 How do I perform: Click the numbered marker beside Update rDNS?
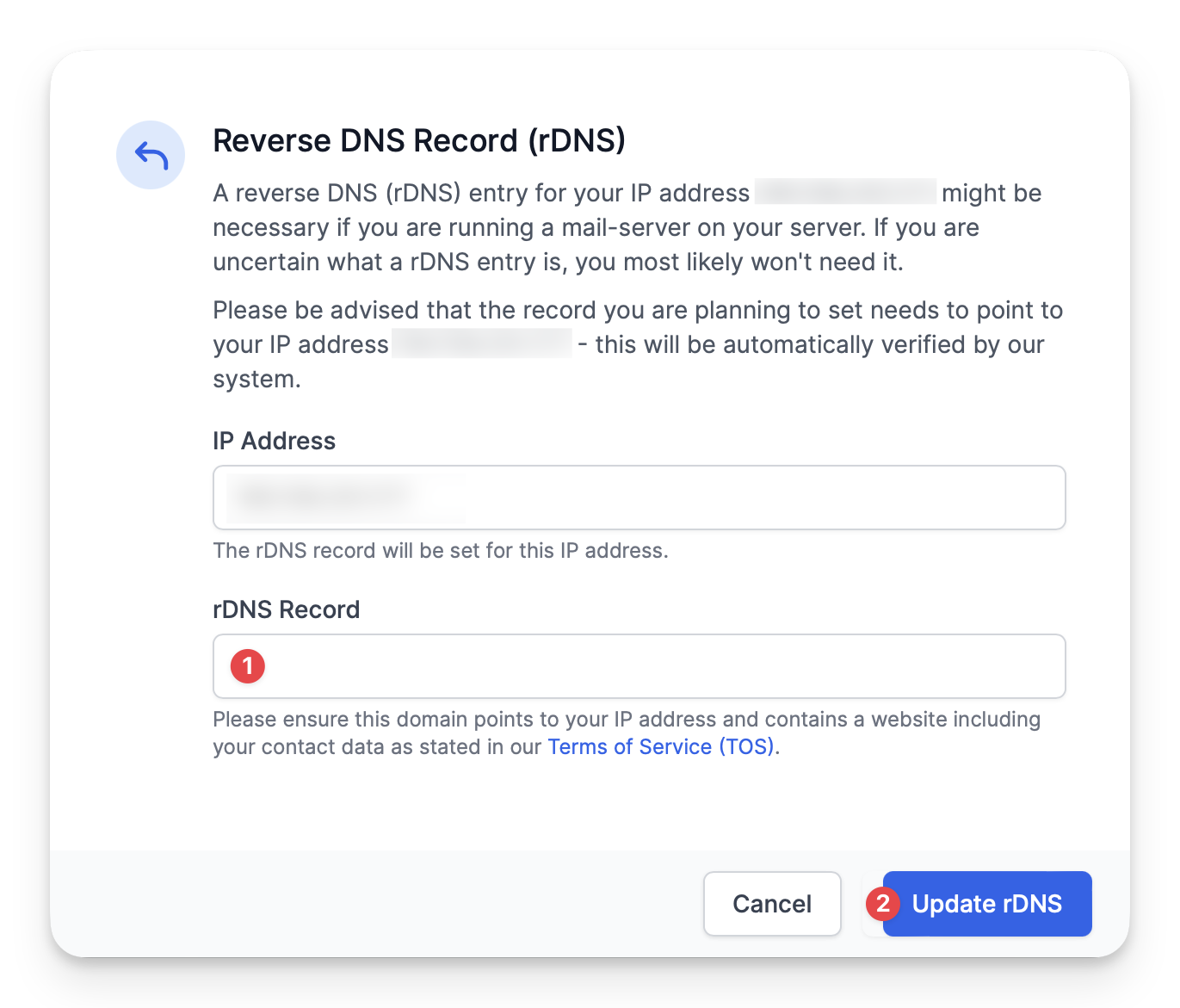click(x=882, y=904)
